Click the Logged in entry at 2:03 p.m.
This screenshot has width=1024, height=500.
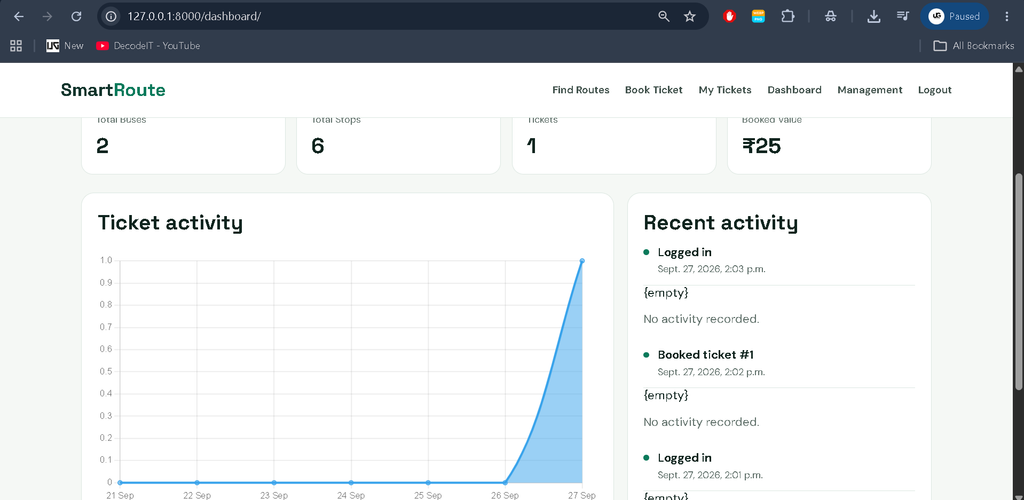[x=684, y=252]
